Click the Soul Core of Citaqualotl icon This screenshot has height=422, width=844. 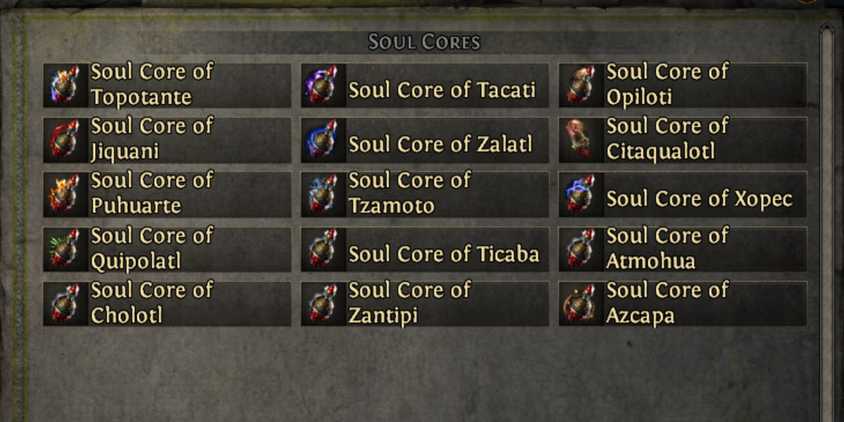tap(580, 140)
